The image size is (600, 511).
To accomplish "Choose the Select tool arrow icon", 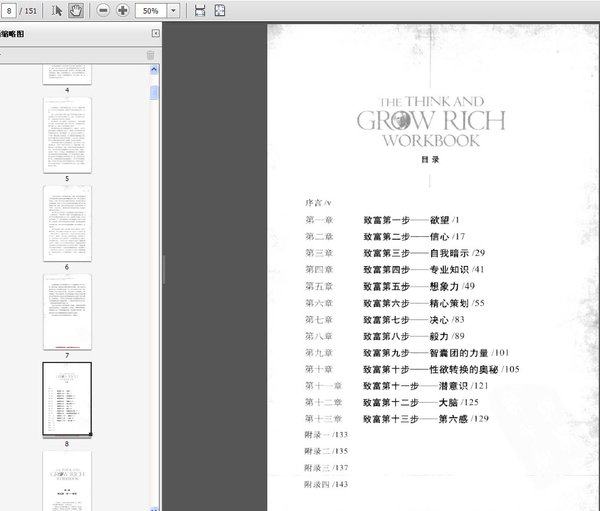I will 57,10.
